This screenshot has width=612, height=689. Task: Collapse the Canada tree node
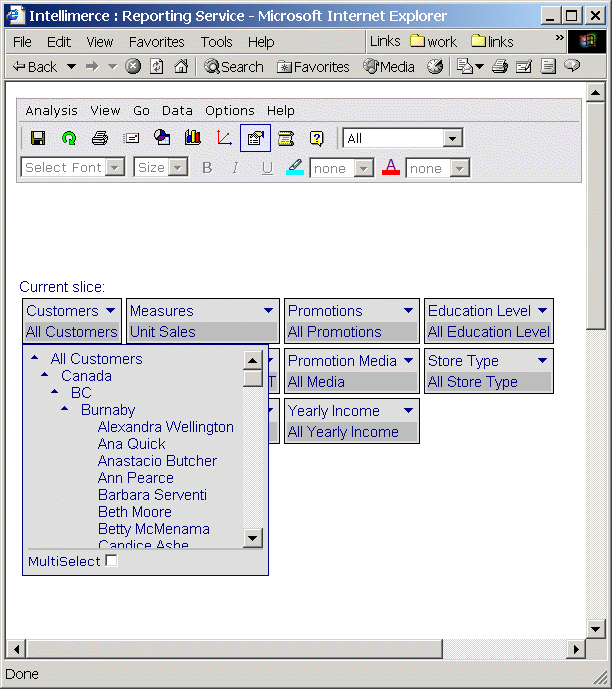tap(44, 374)
